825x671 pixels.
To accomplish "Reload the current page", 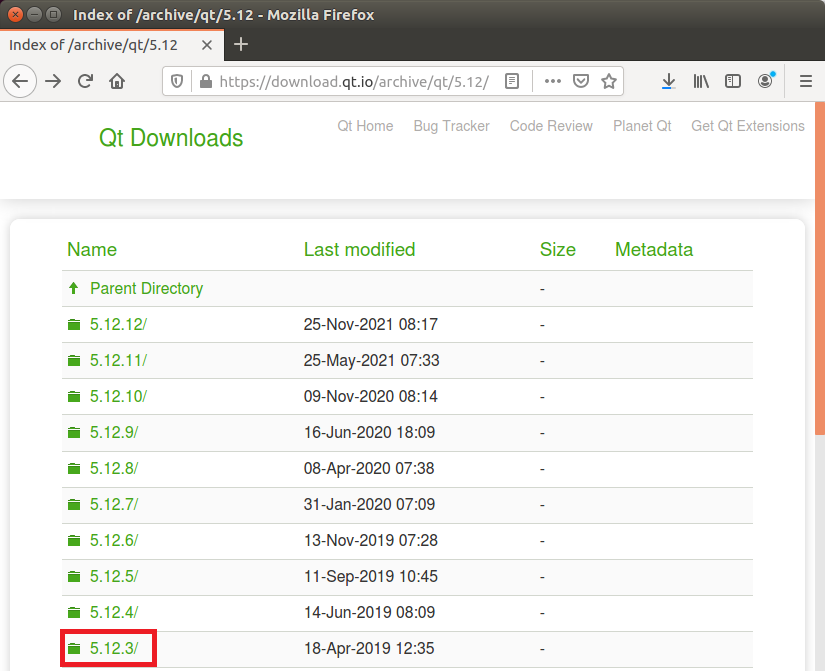I will pyautogui.click(x=85, y=81).
